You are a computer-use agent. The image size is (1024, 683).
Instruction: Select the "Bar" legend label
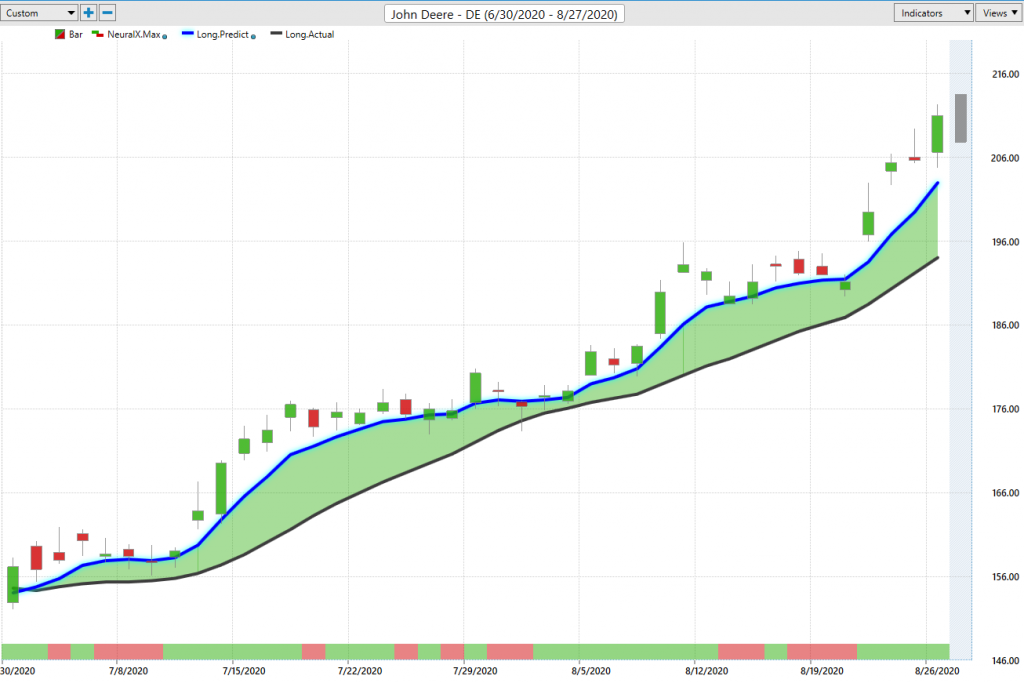pos(76,35)
